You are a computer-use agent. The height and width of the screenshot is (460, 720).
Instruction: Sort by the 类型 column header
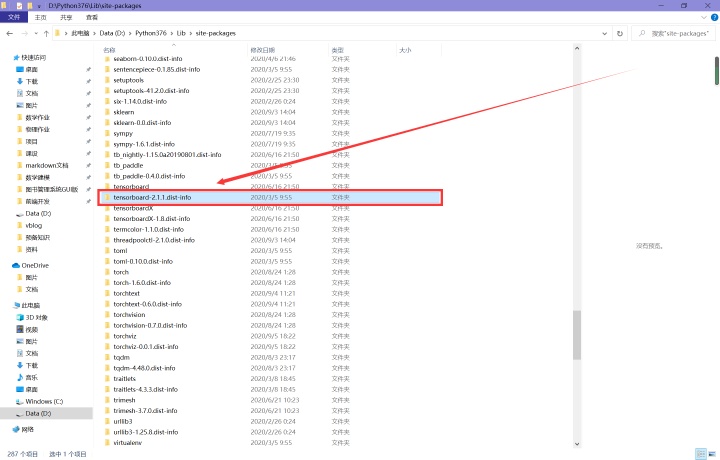point(338,50)
